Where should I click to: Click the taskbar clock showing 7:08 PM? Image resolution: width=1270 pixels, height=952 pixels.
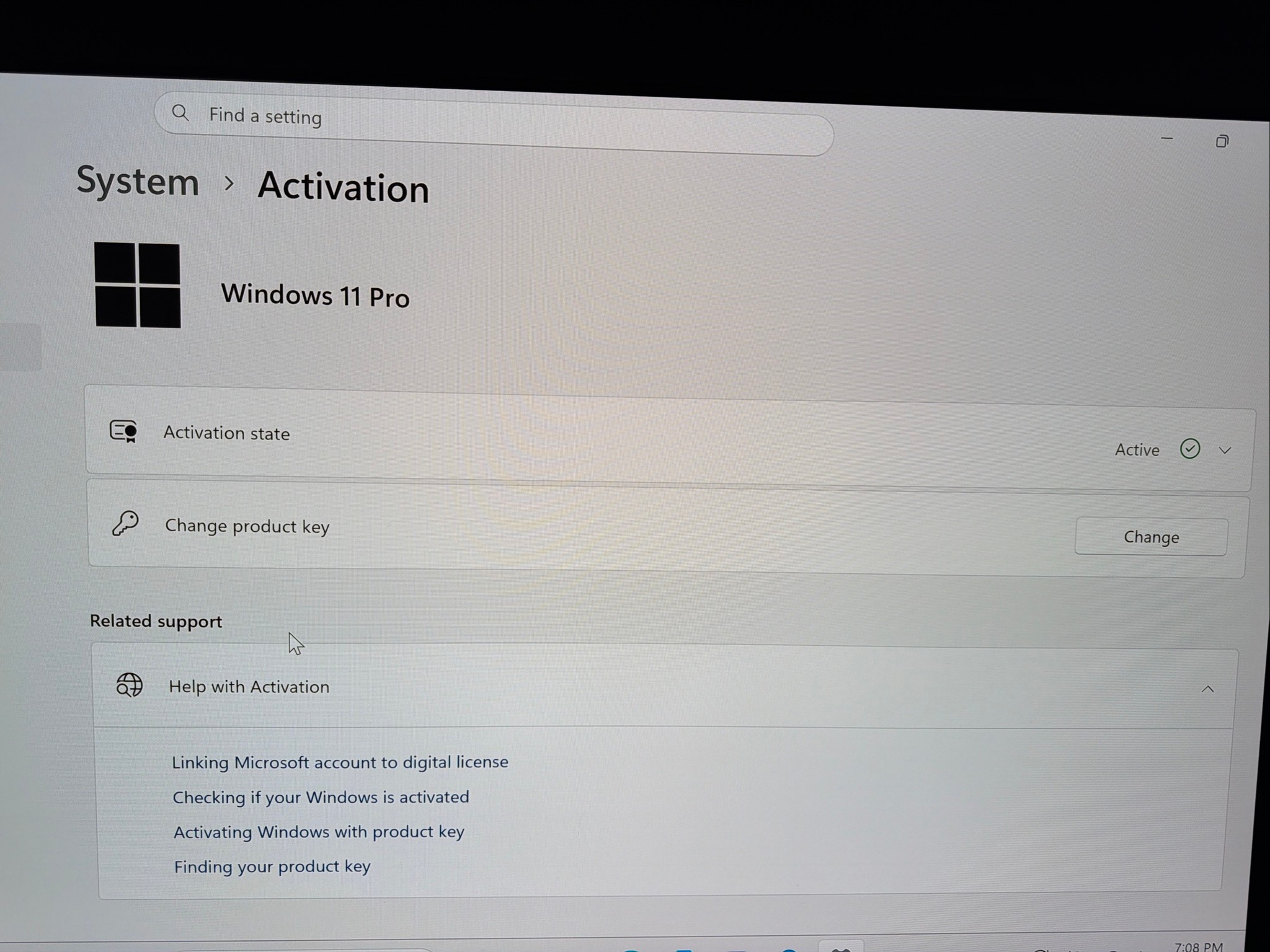[1198, 946]
